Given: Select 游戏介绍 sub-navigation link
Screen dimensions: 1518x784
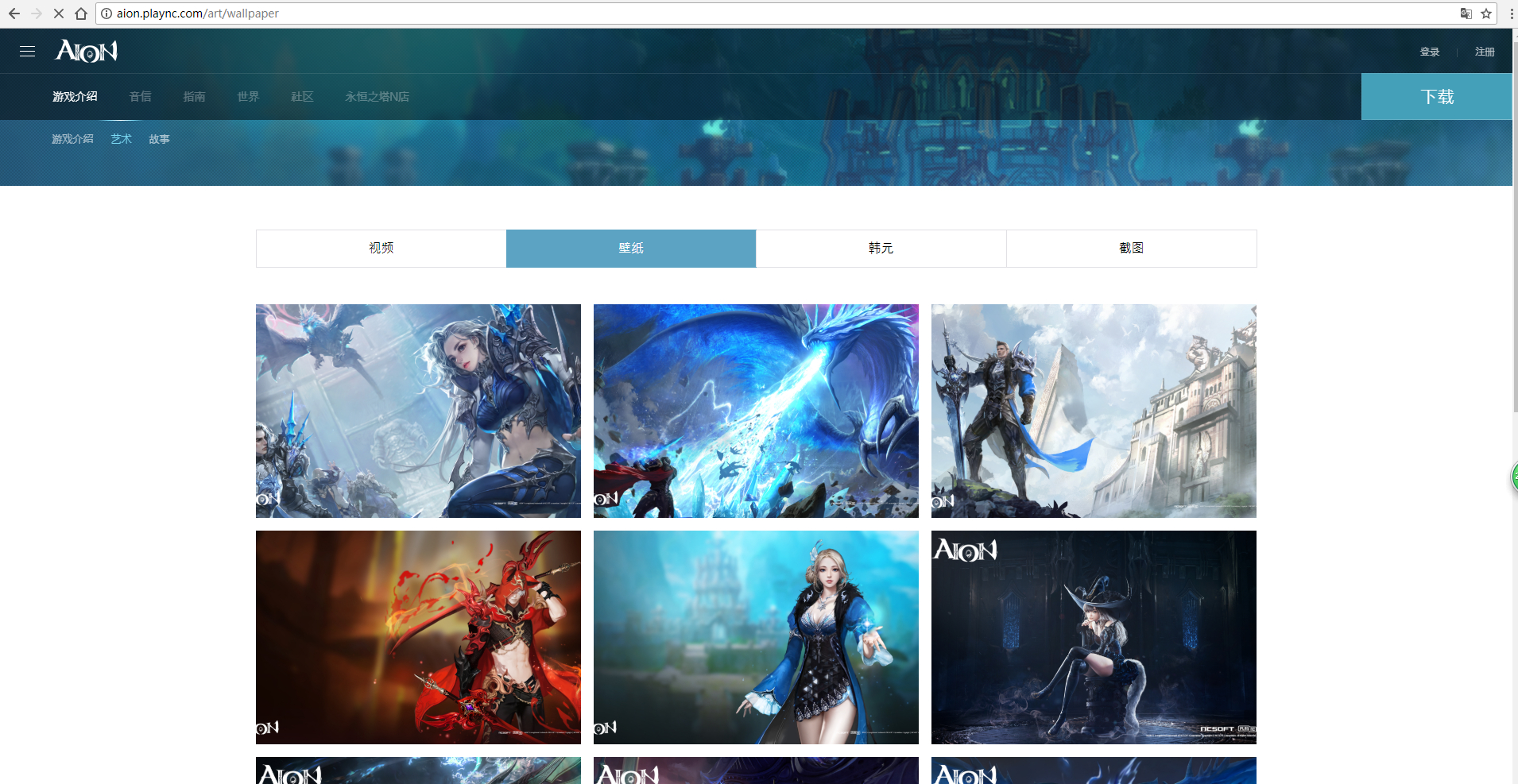Looking at the screenshot, I should [72, 139].
